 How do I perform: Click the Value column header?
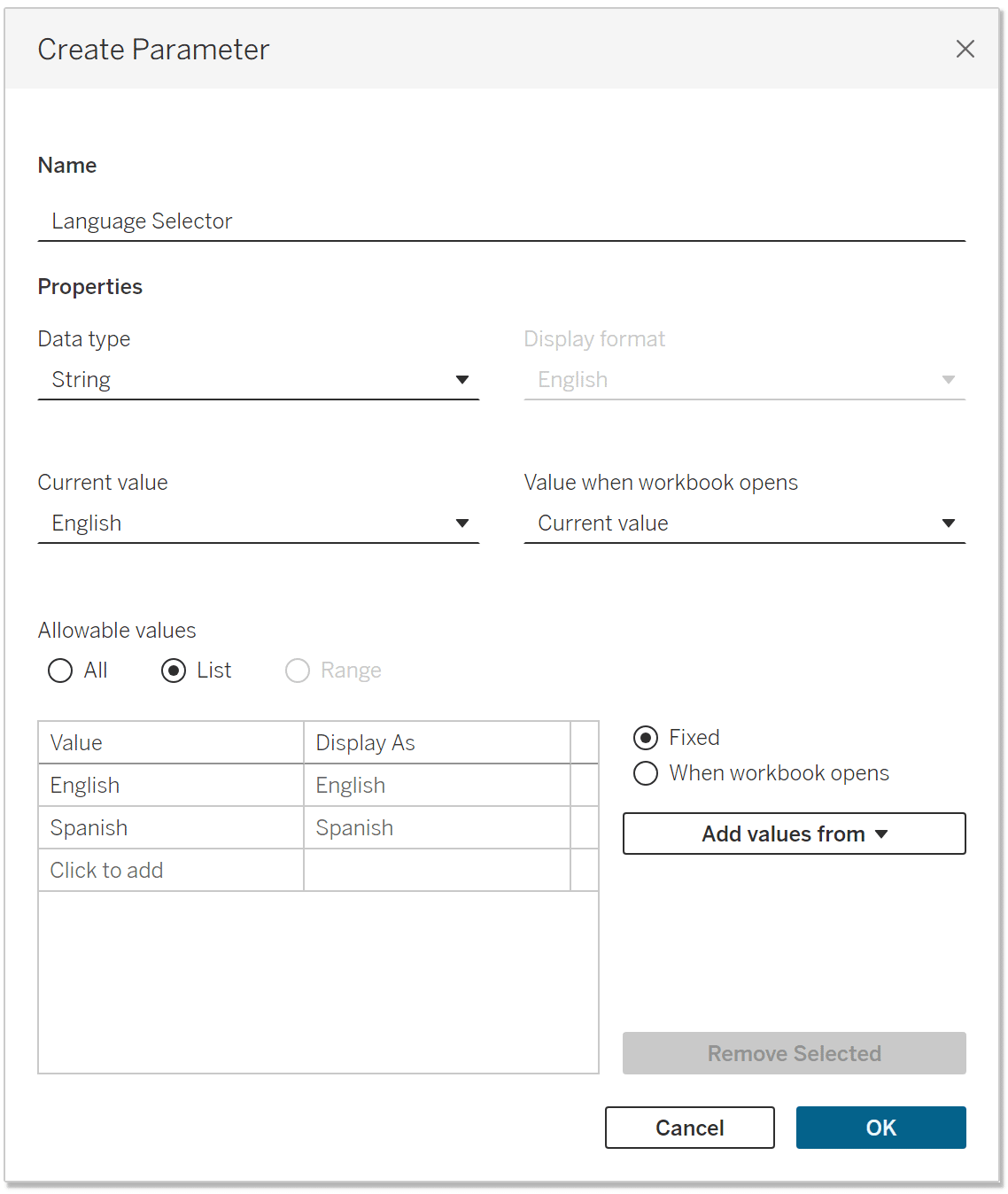point(171,742)
